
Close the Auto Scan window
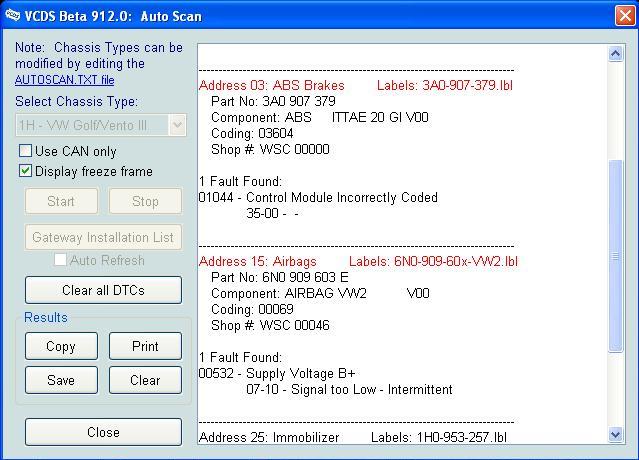tap(622, 15)
